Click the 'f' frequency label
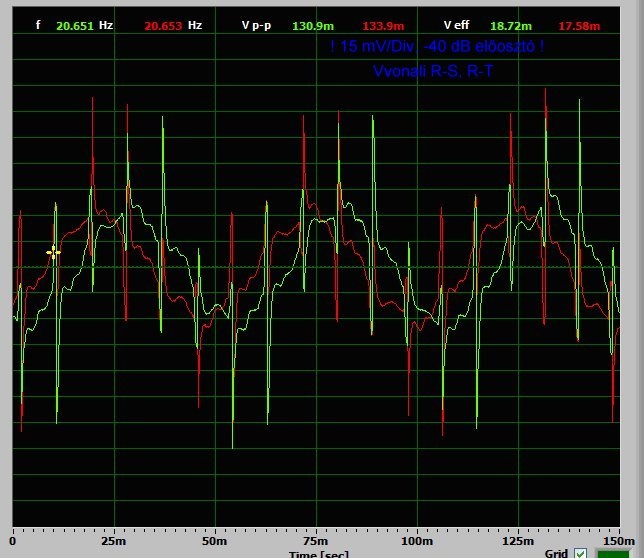644x558 pixels. point(38,25)
